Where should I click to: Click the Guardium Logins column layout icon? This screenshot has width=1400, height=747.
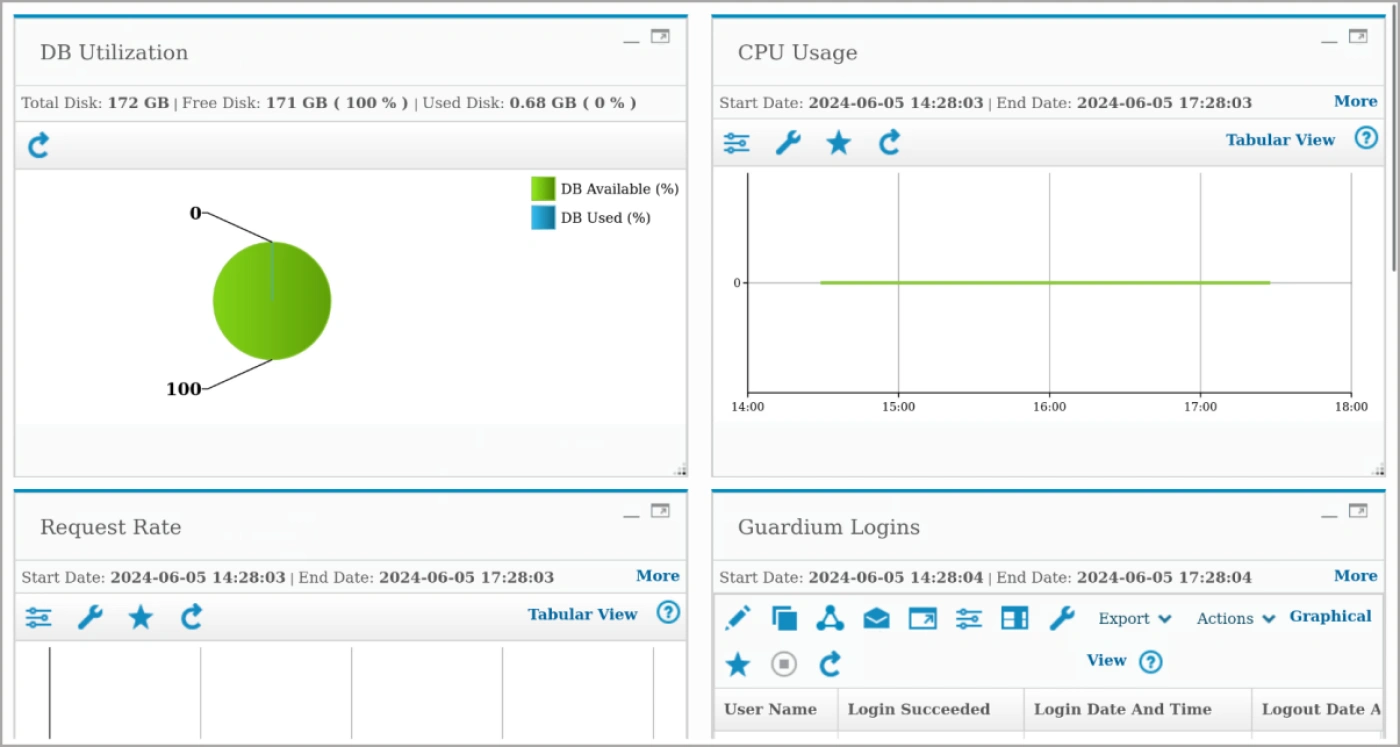[x=1014, y=619]
